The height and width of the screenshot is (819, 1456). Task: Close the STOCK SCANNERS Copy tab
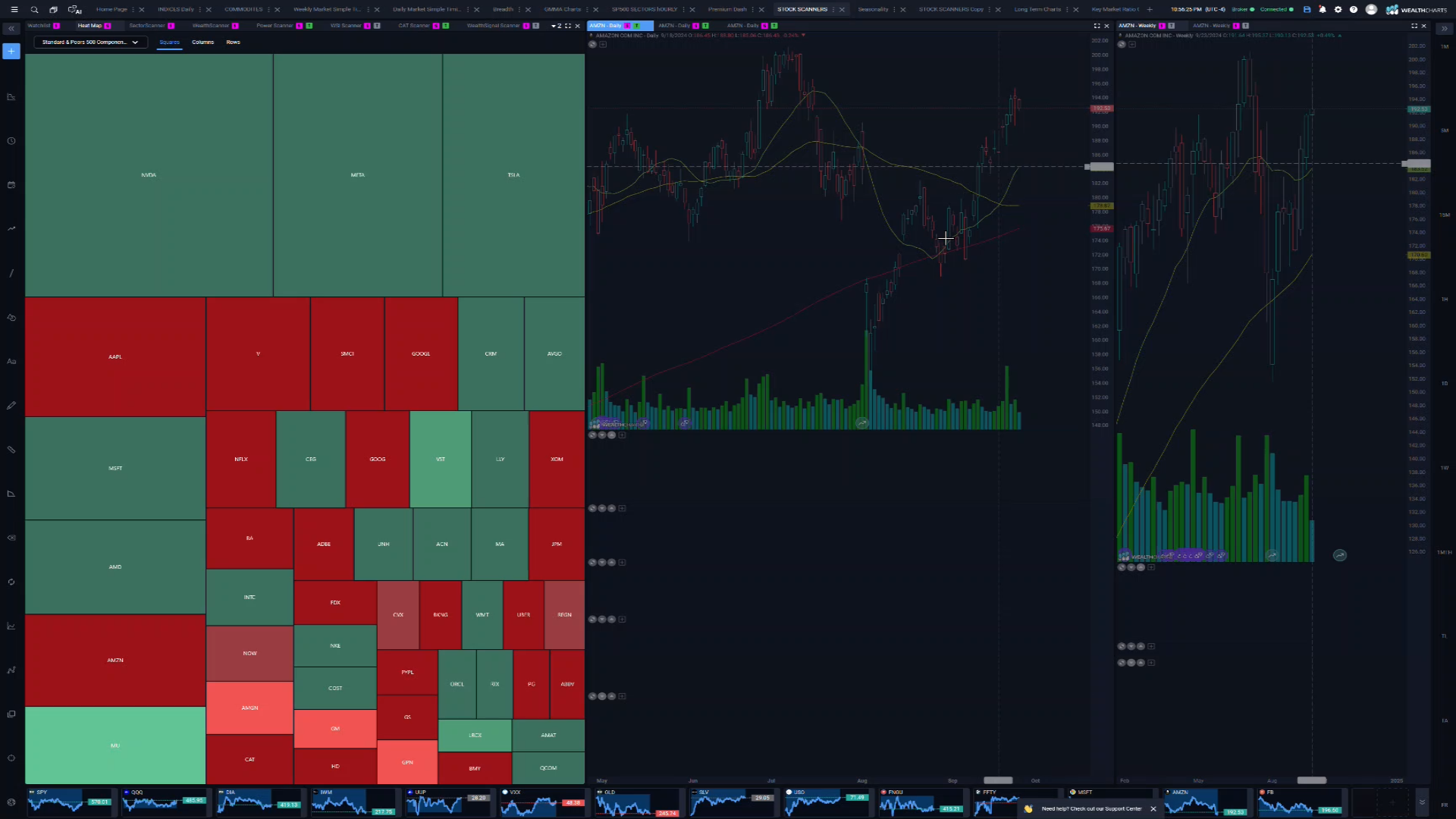(x=998, y=10)
